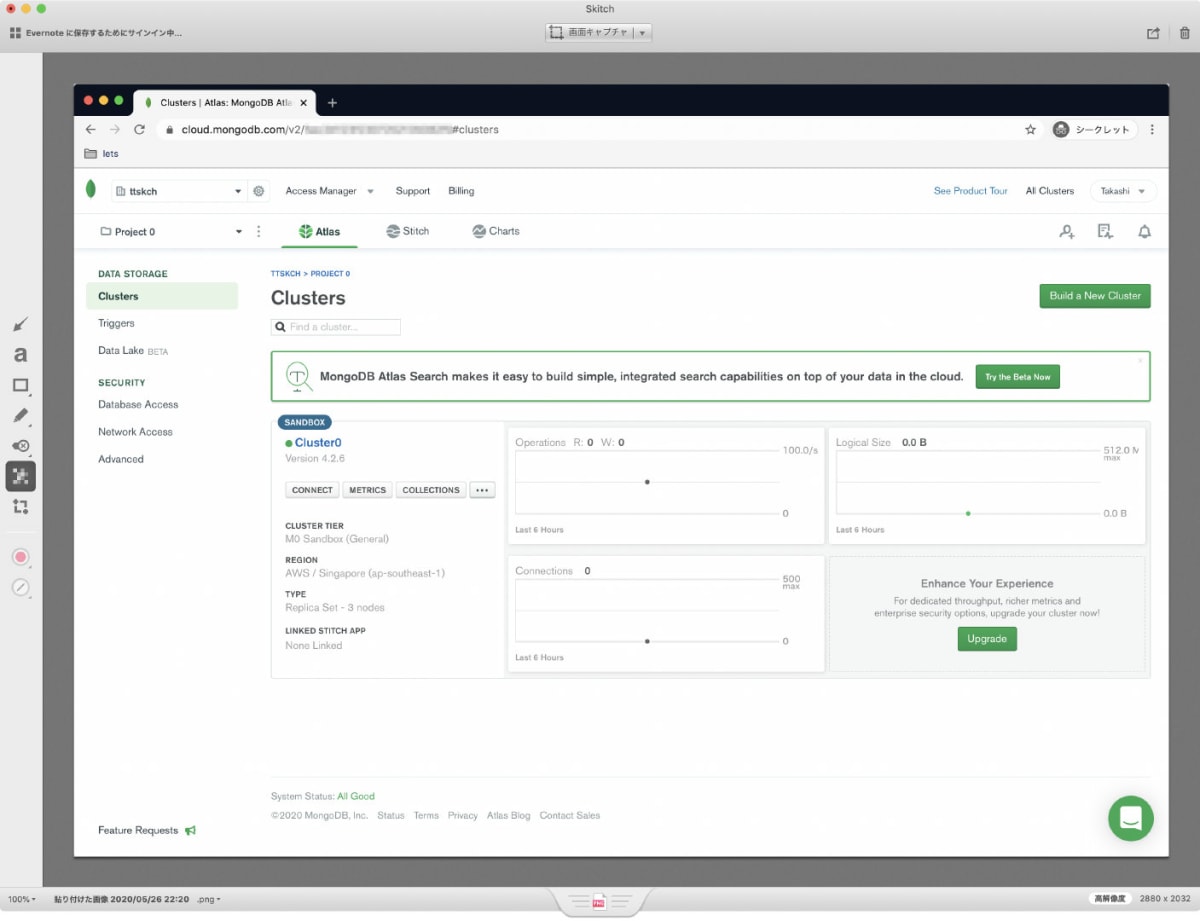Click the Find a cluster search field

336,327
